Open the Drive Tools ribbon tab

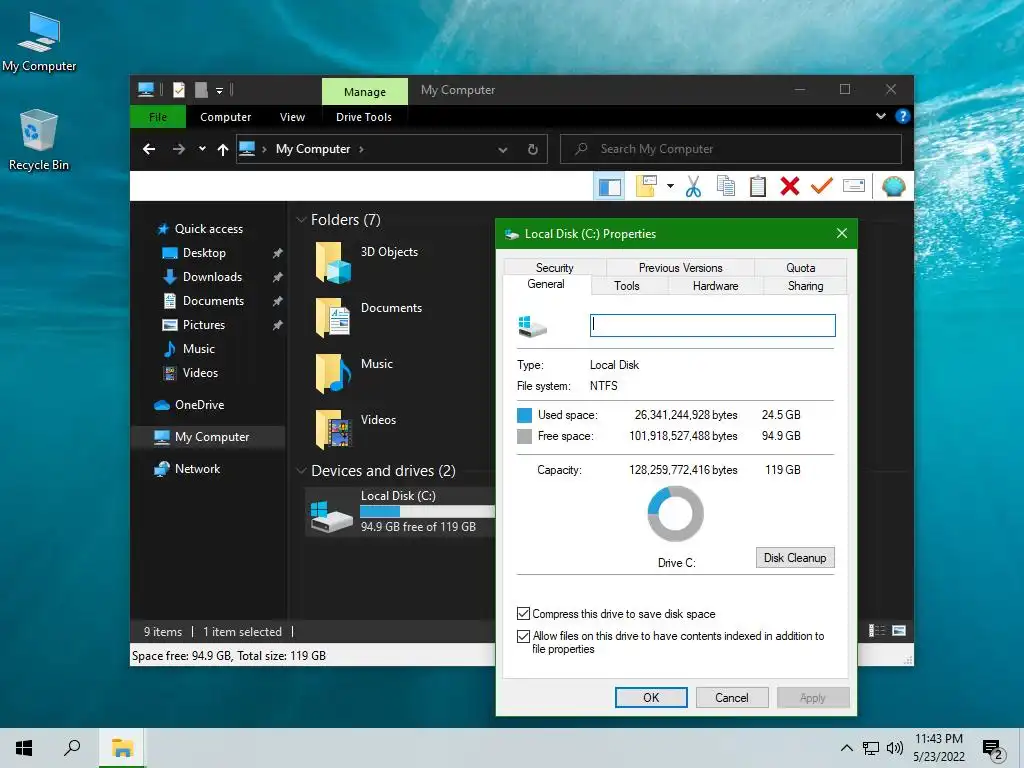point(364,117)
